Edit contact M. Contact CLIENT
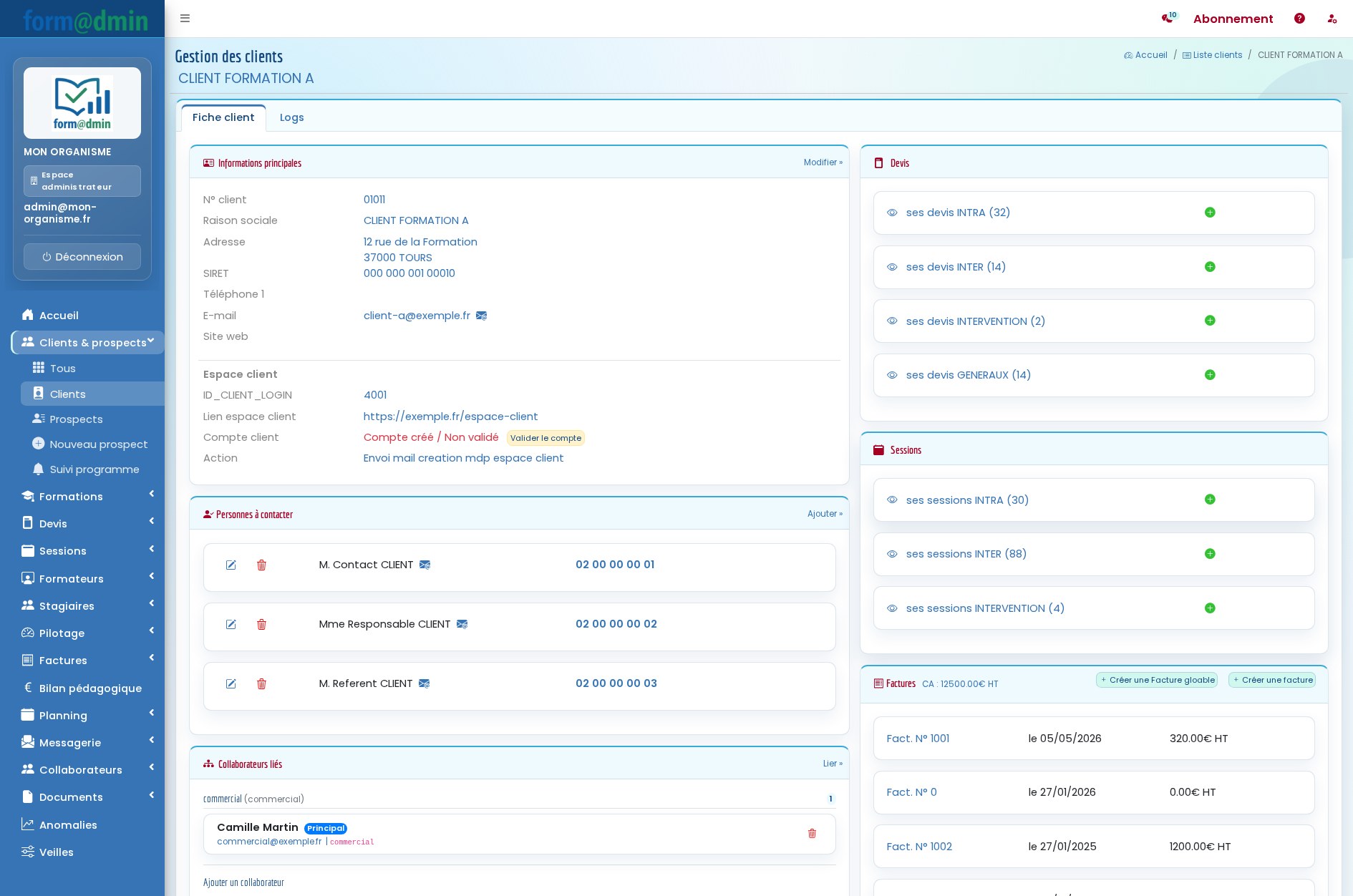Screen dimensions: 1353x896 (x=231, y=565)
